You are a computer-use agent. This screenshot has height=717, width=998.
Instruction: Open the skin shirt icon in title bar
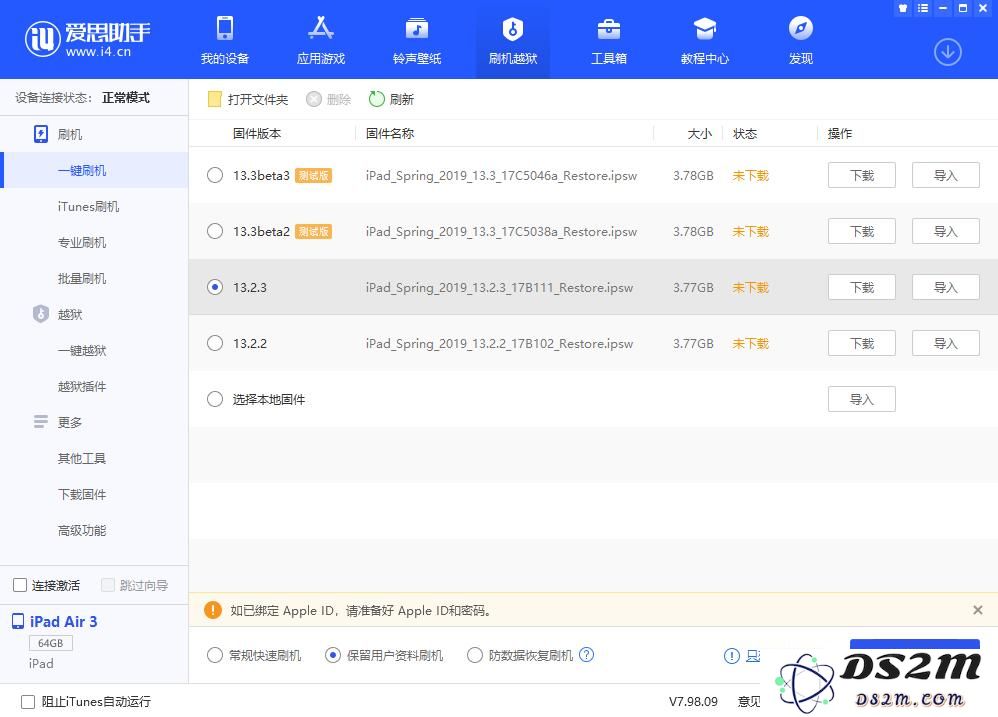pyautogui.click(x=903, y=8)
